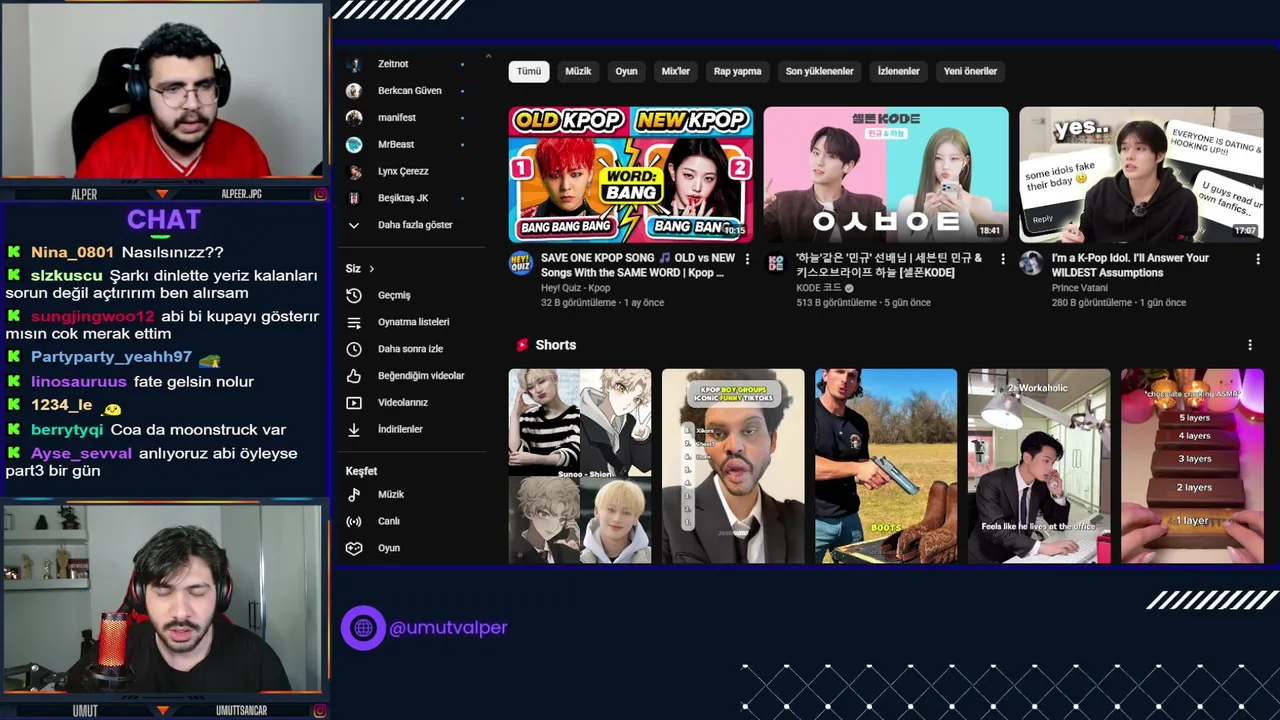Expand the Siz section chevron

[x=371, y=269]
